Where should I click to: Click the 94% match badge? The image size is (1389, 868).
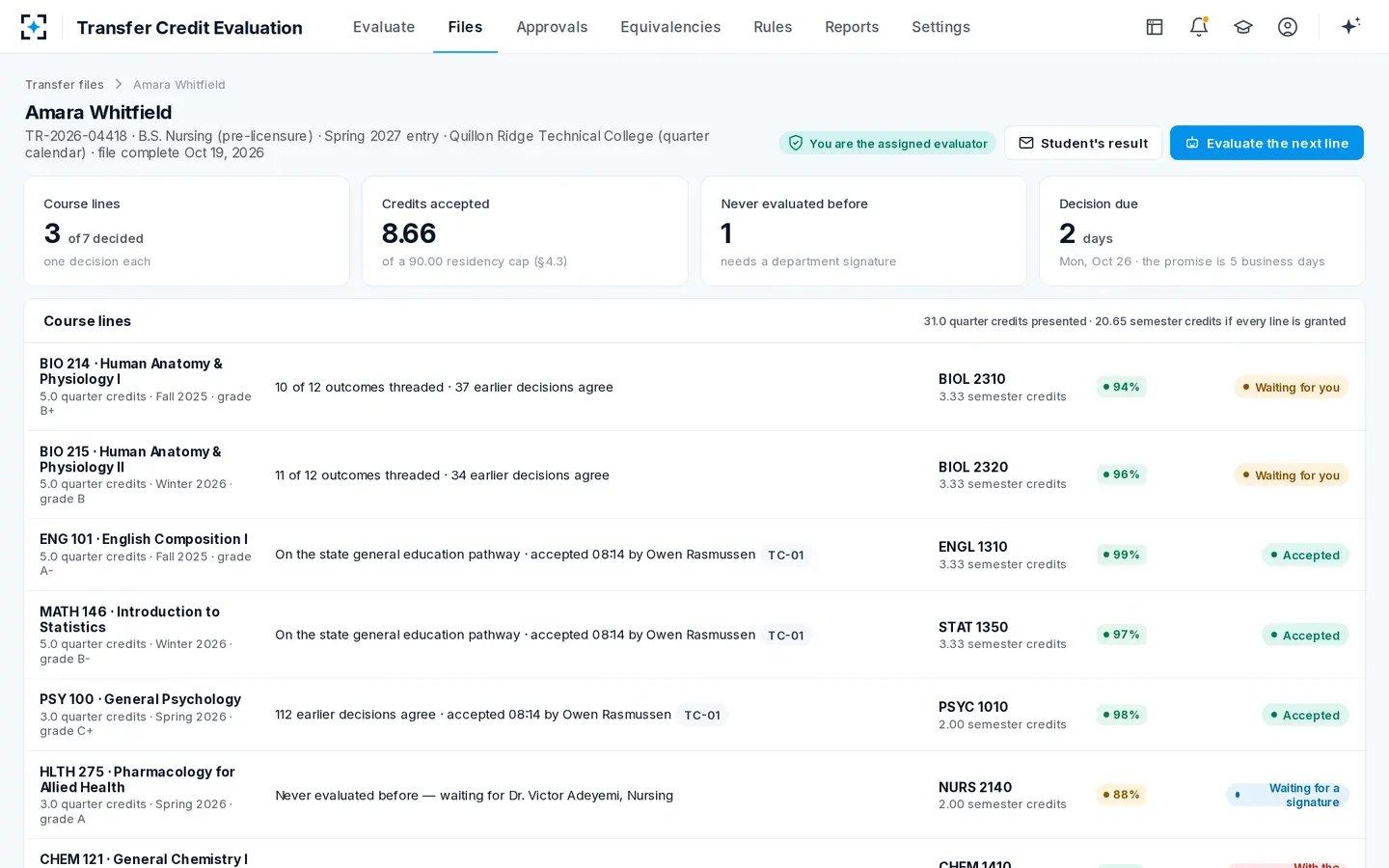[x=1121, y=387]
